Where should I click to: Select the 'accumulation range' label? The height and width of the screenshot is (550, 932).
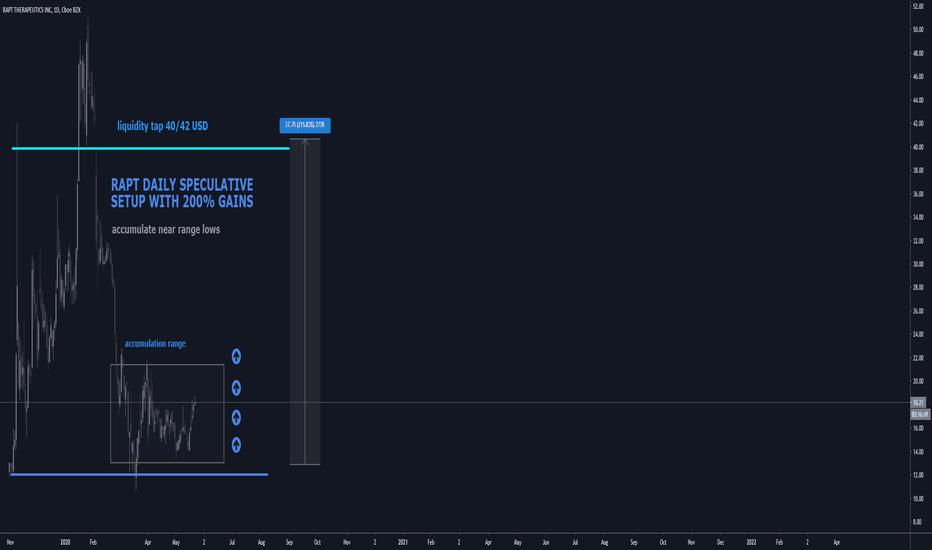coord(155,344)
